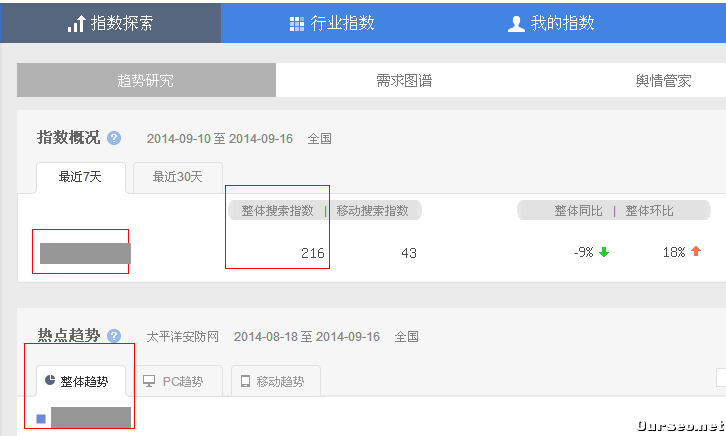Click the overall search index value 216

click(x=313, y=253)
